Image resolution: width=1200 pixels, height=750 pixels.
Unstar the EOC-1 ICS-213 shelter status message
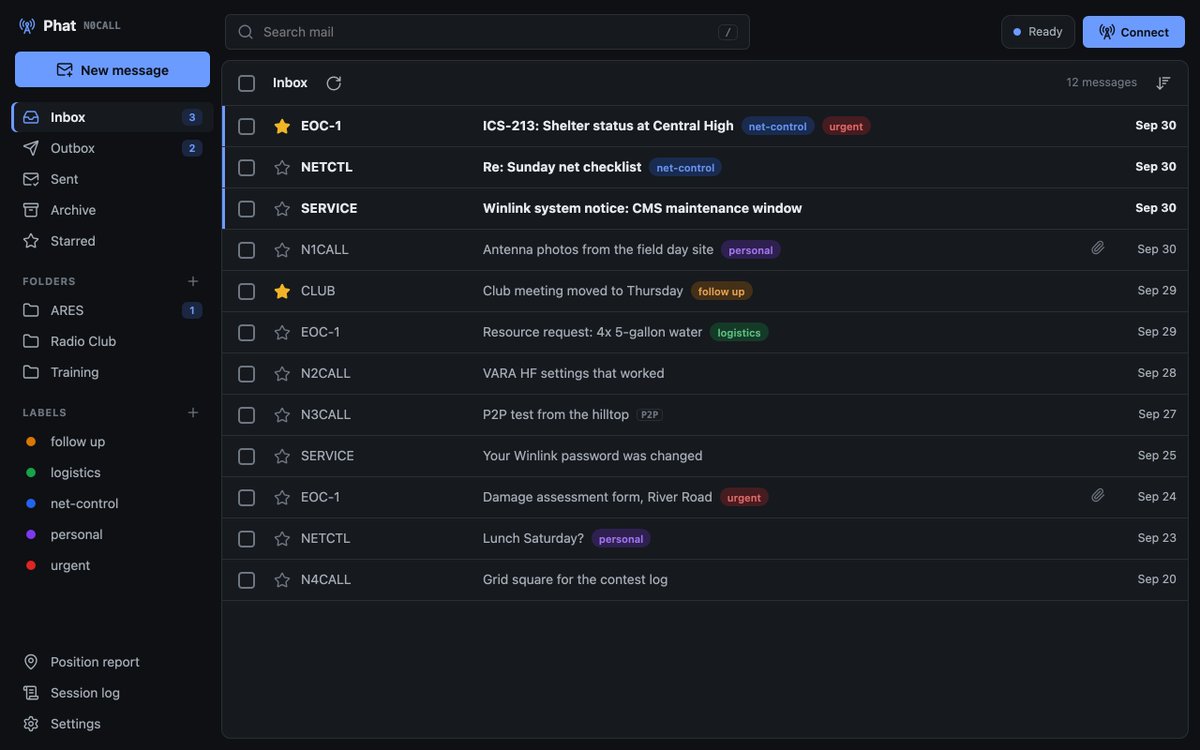[282, 126]
